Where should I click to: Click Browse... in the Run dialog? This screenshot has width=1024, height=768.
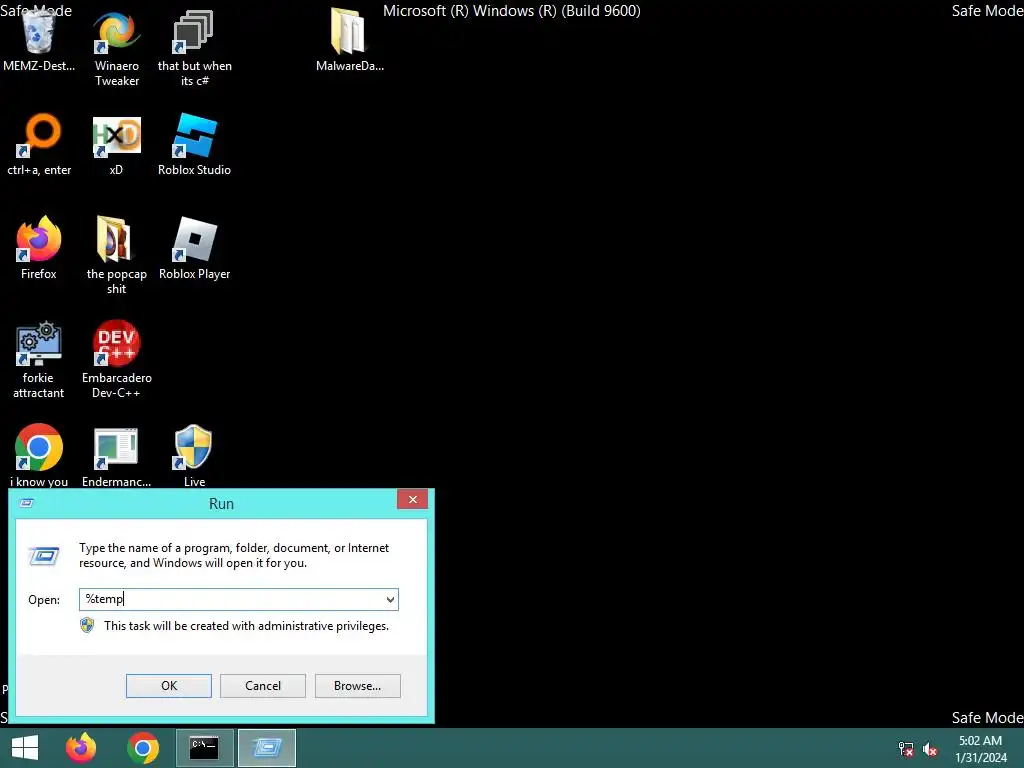(x=357, y=686)
